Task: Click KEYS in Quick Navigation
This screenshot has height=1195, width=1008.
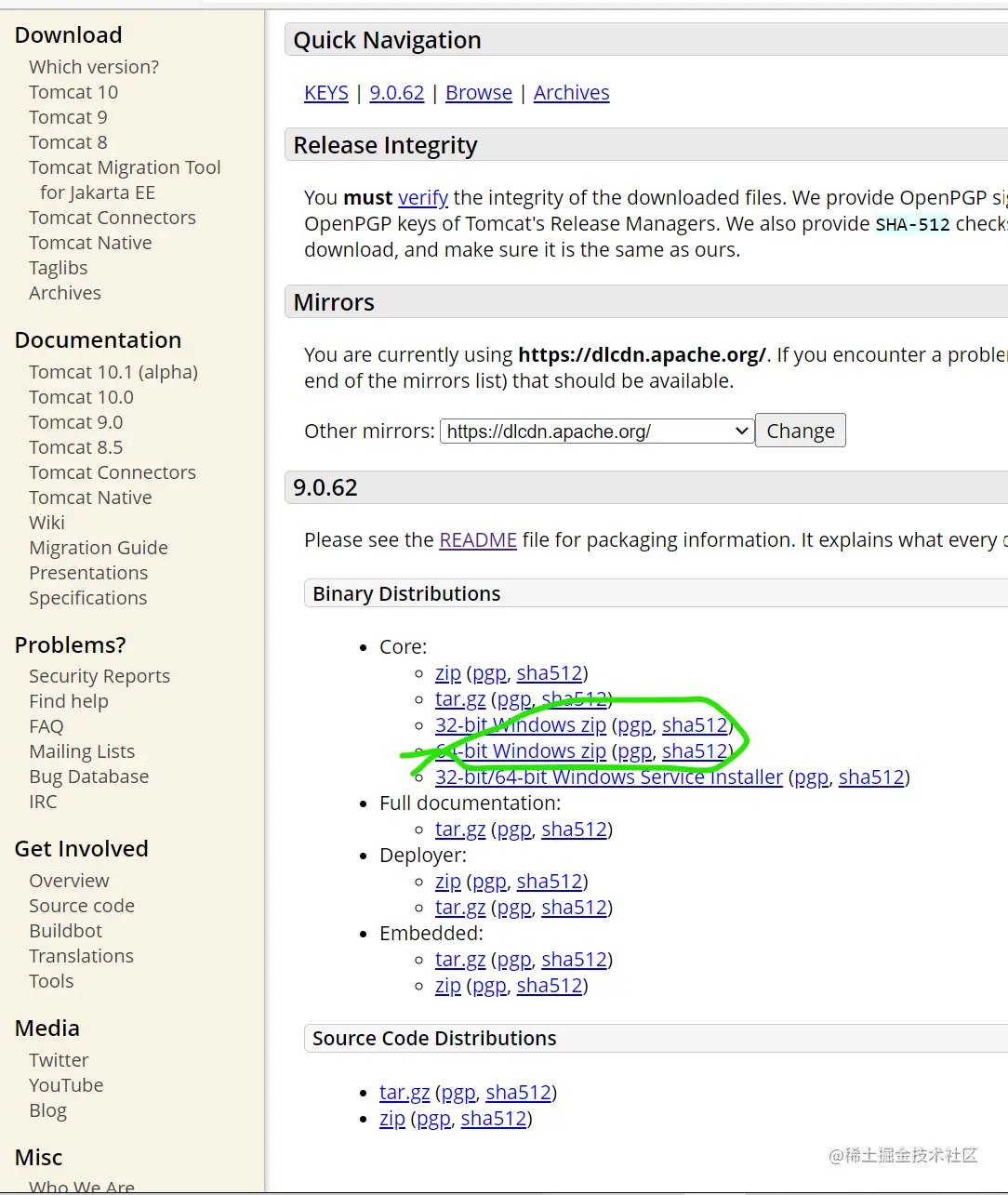Action: [326, 93]
